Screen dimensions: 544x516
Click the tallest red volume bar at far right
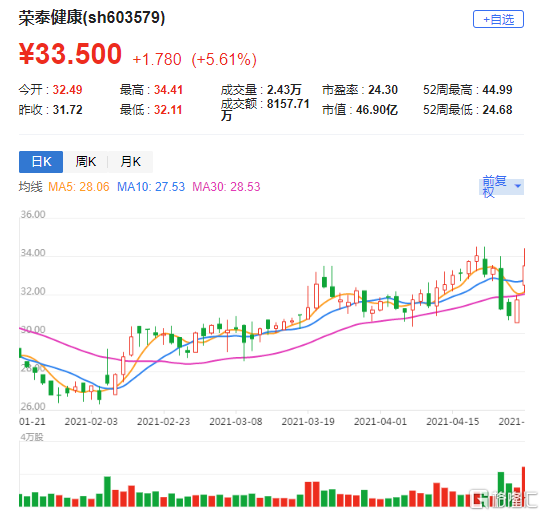pos(524,487)
